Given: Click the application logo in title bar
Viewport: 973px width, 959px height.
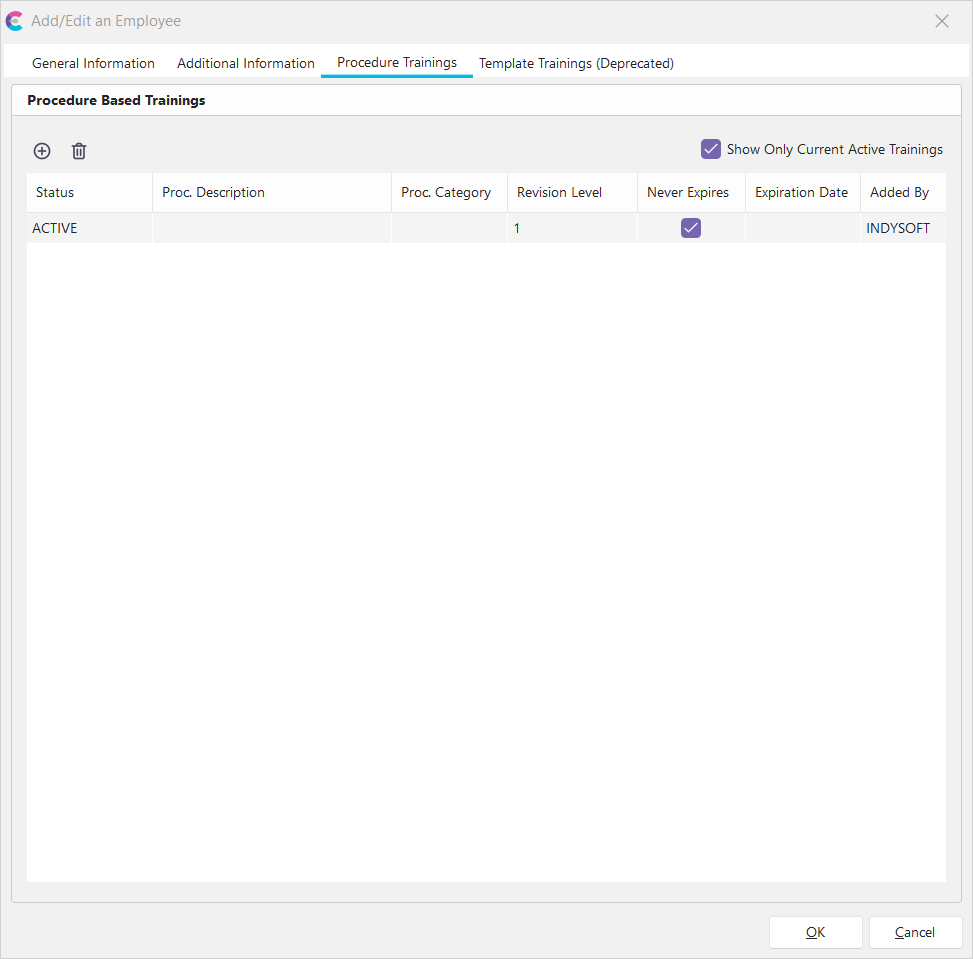Looking at the screenshot, I should pos(15,21).
